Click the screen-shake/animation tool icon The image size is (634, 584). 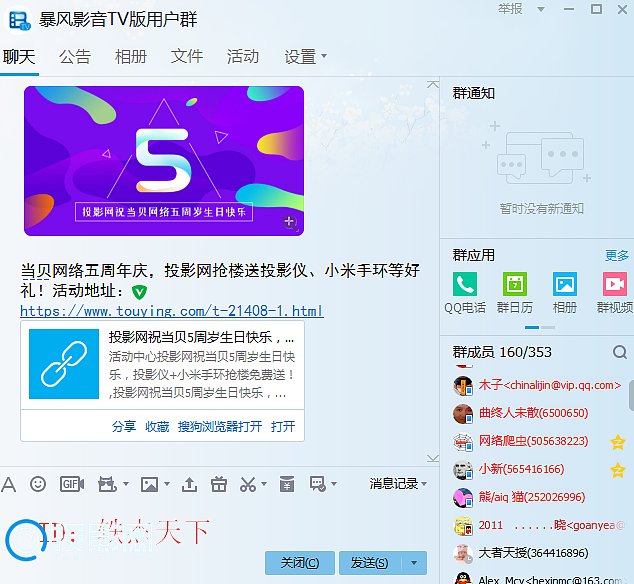[x=107, y=484]
